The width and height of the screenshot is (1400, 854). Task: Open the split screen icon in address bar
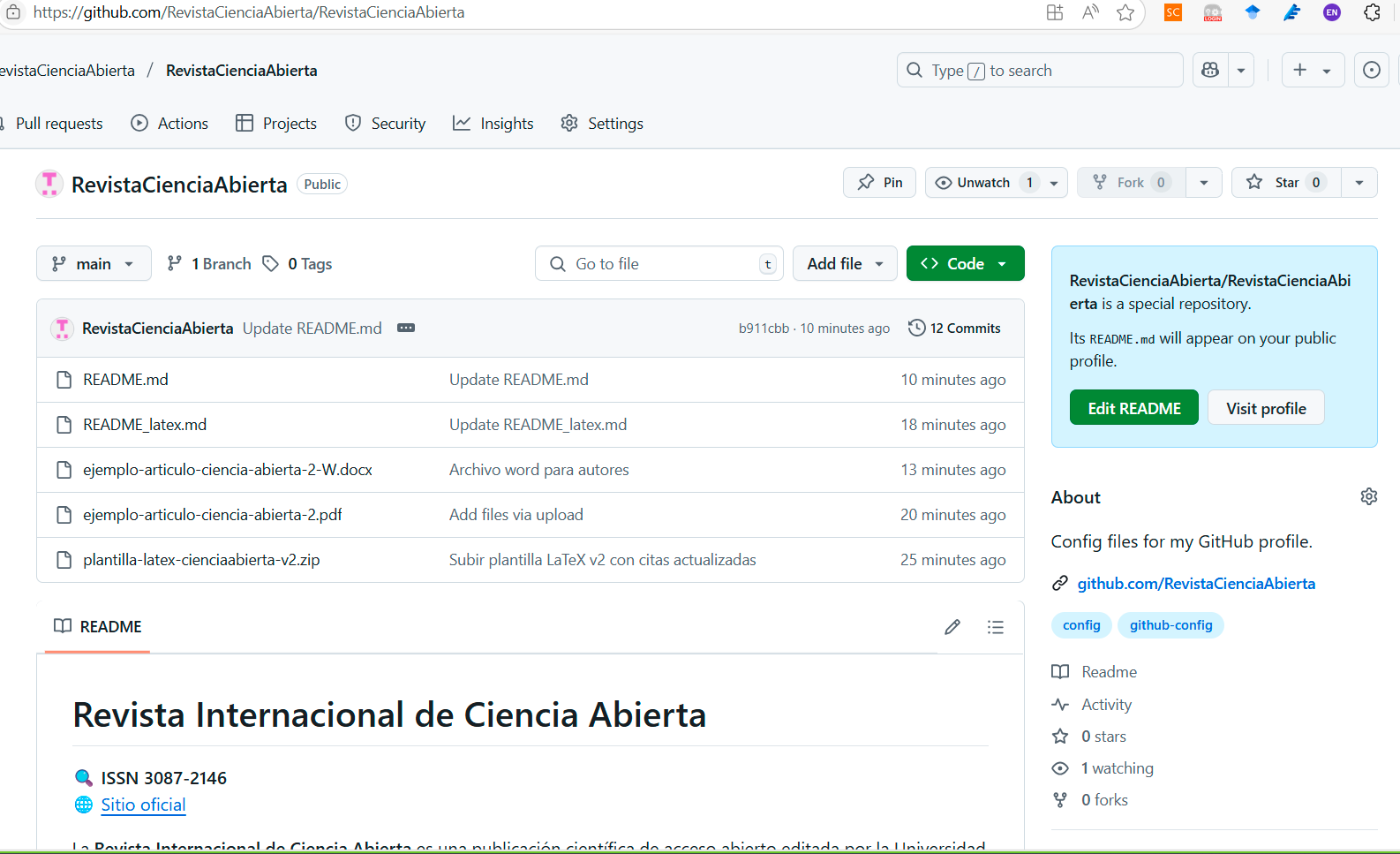pos(1055,12)
